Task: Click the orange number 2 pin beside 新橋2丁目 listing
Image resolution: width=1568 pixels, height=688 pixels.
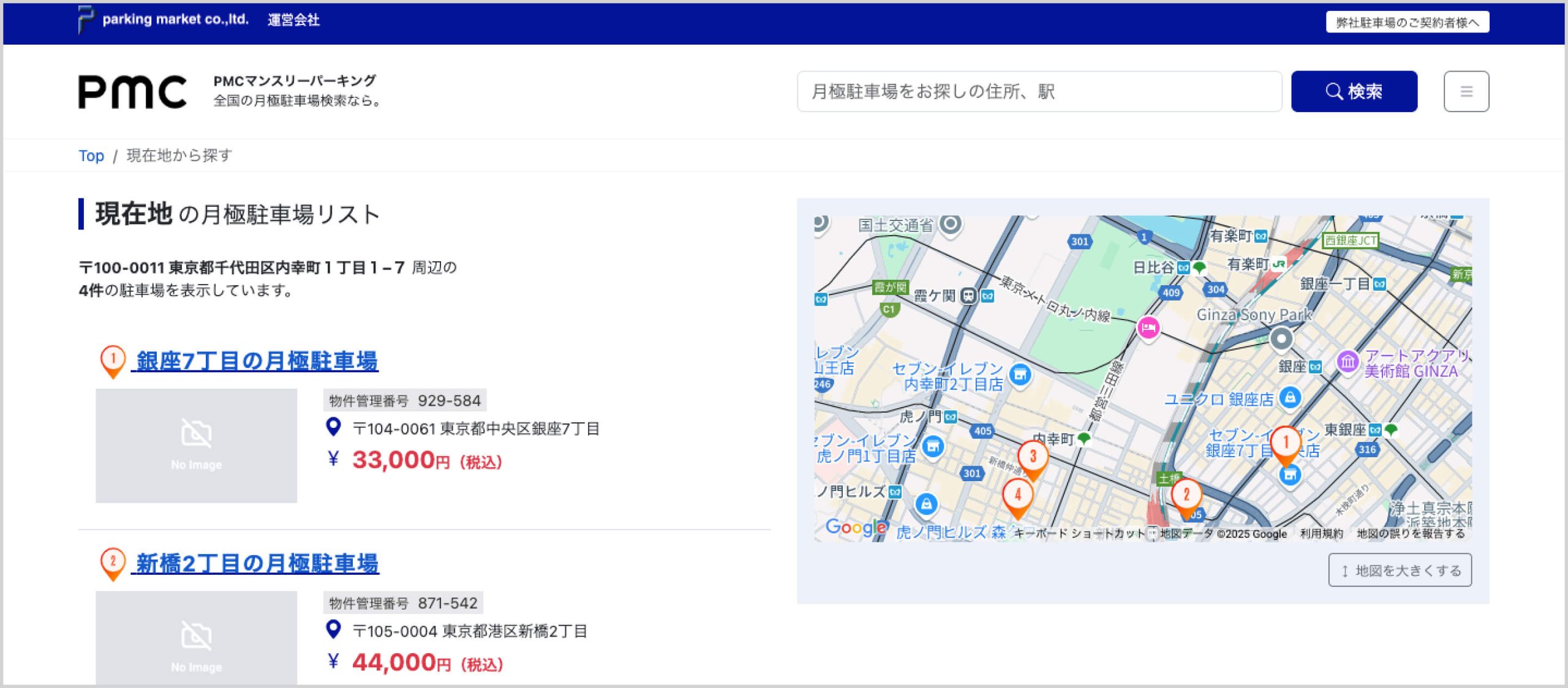Action: click(x=113, y=564)
